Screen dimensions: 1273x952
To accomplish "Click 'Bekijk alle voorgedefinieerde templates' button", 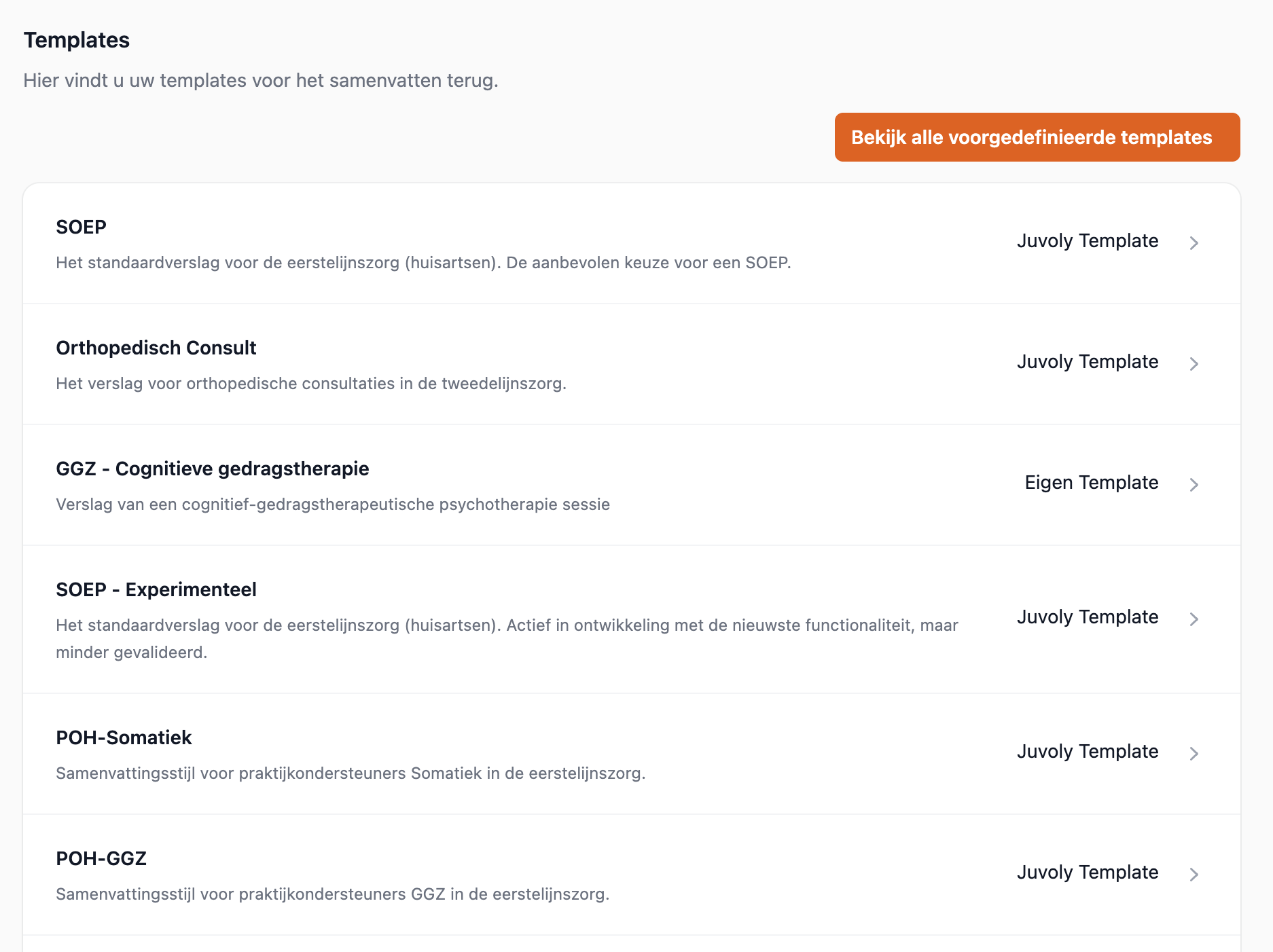I will point(1037,137).
